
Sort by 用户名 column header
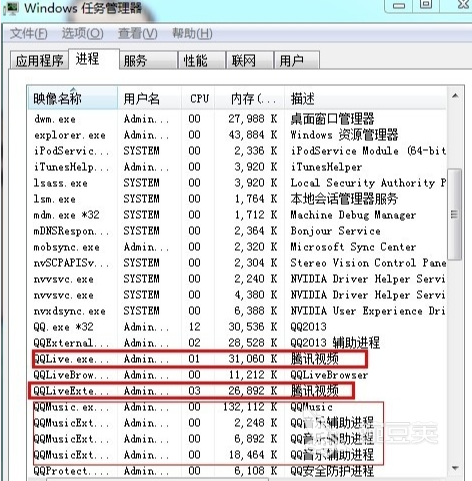pos(149,98)
